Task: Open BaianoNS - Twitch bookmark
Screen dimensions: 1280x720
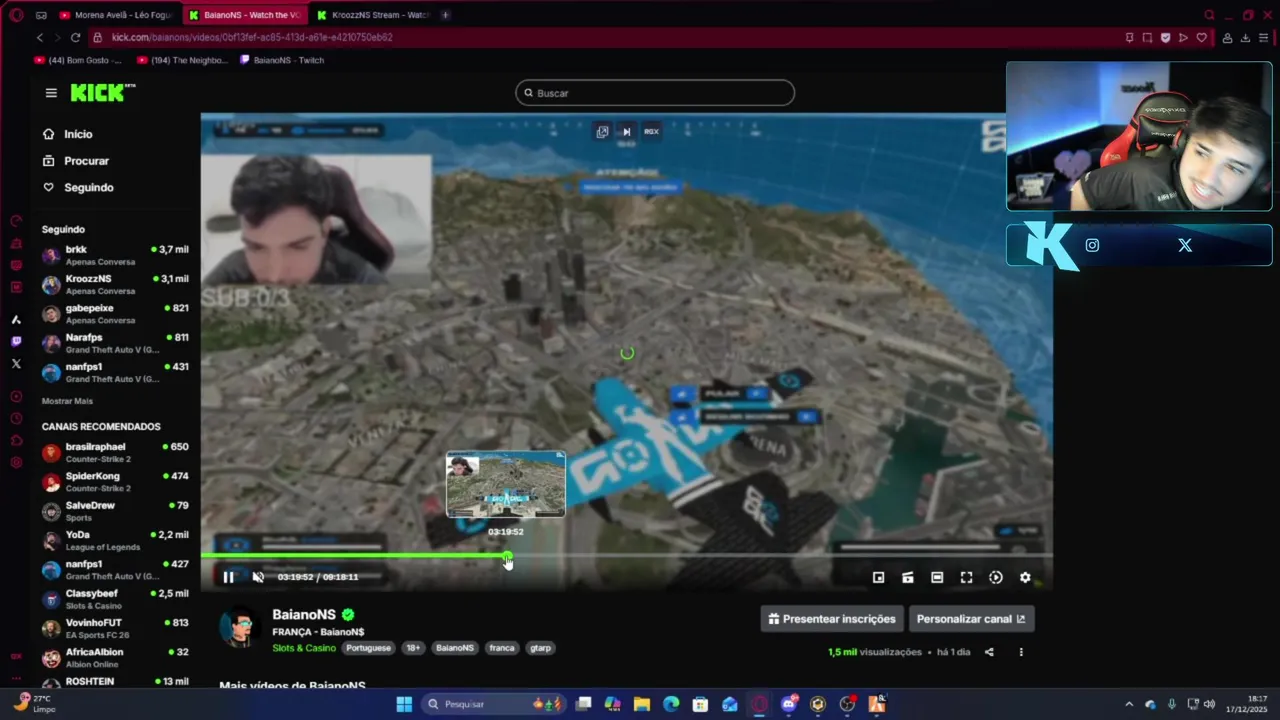Action: (x=282, y=60)
